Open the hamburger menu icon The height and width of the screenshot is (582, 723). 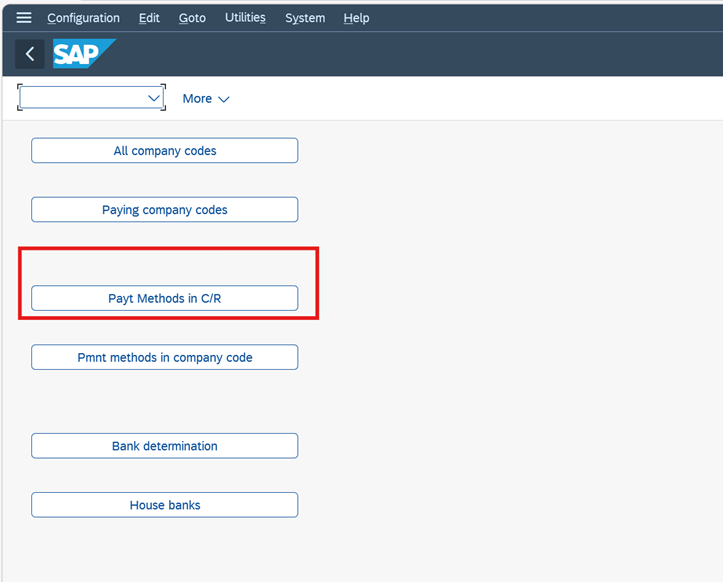coord(24,18)
